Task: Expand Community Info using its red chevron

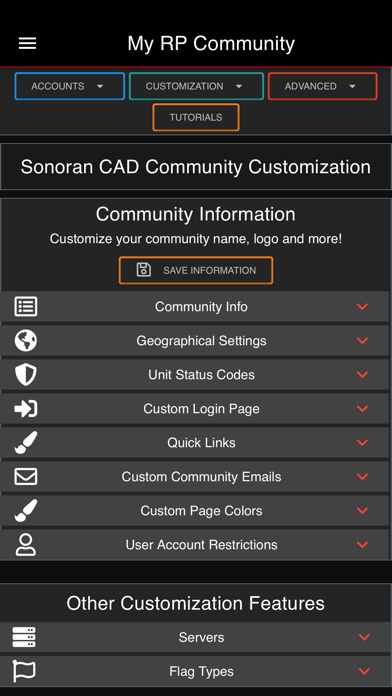Action: [363, 307]
